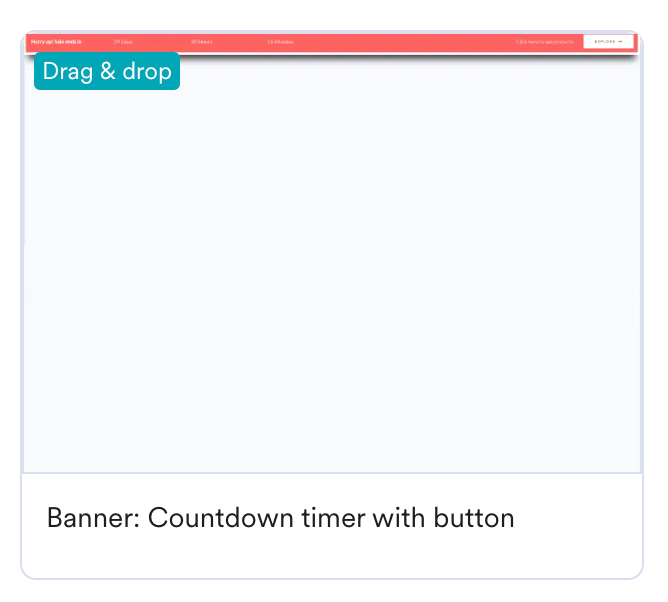Select the 29 Days countdown value
This screenshot has width=668, height=602.
[123, 42]
